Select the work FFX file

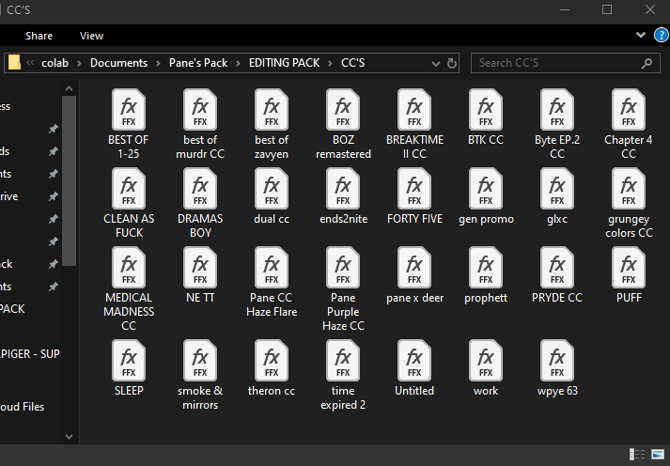pyautogui.click(x=486, y=368)
